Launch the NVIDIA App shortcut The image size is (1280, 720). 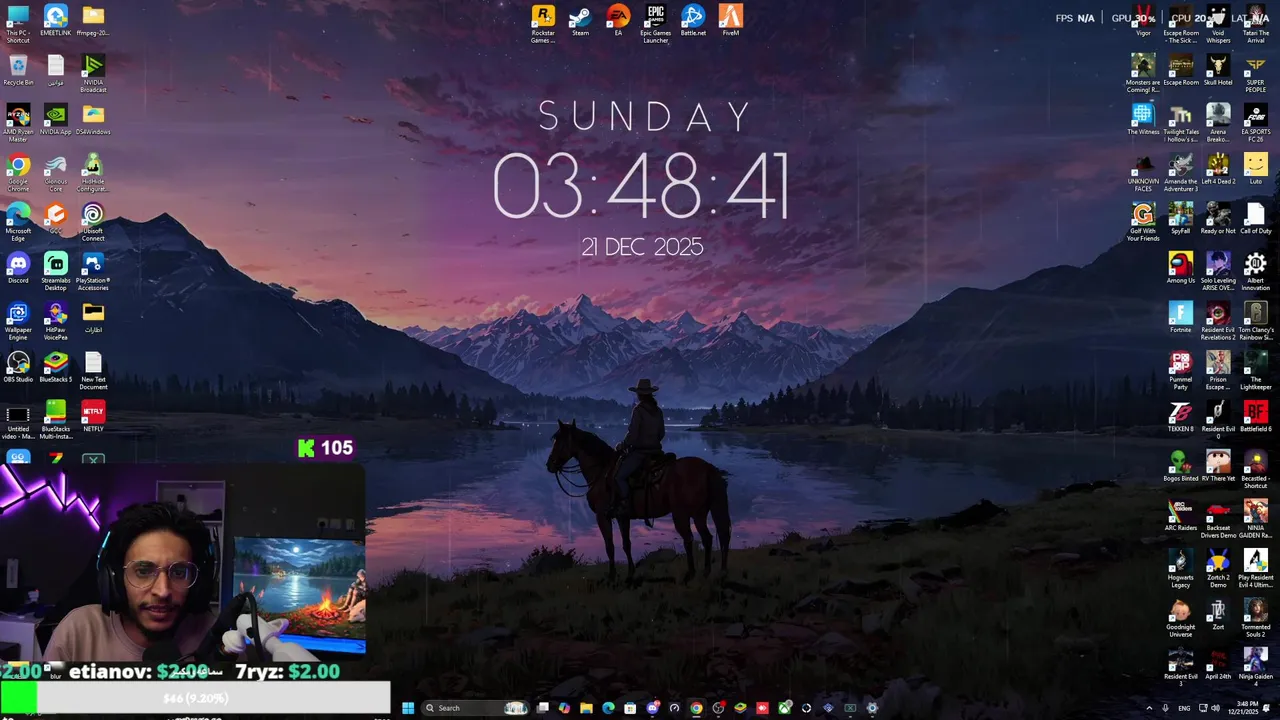click(56, 120)
